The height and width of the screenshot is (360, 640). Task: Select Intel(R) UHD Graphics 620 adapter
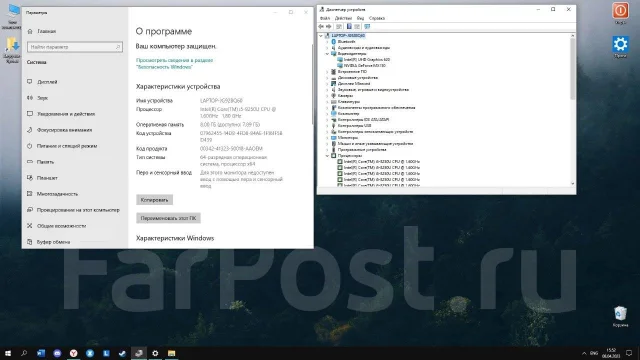(x=367, y=60)
